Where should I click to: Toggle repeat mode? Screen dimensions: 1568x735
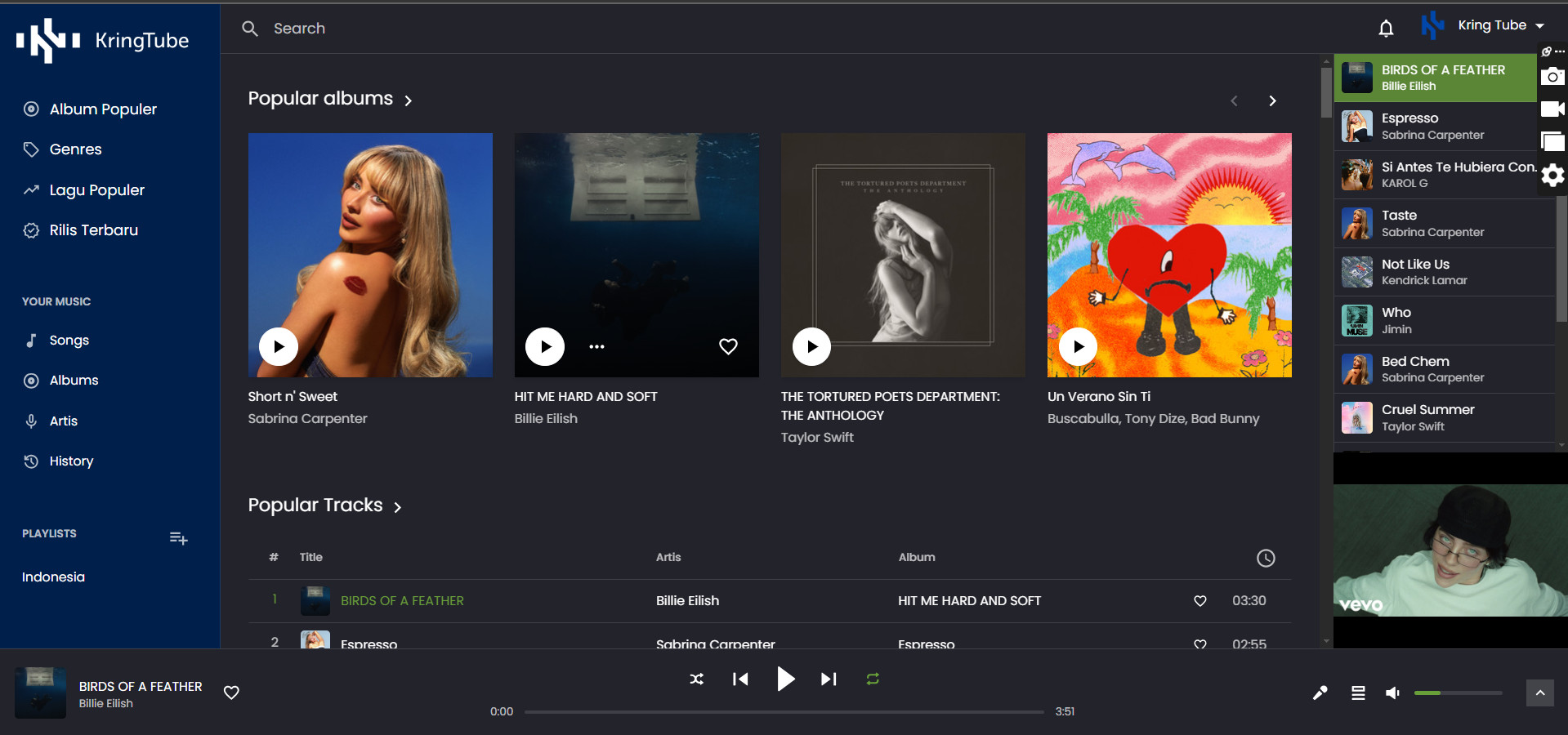point(873,679)
